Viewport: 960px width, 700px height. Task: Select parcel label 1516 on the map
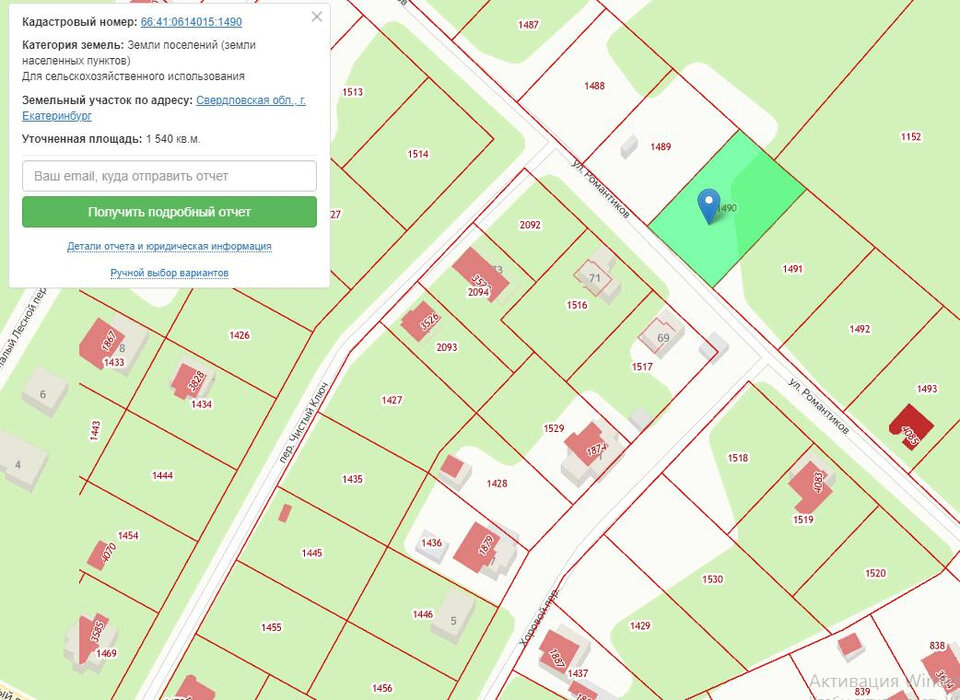pos(577,305)
